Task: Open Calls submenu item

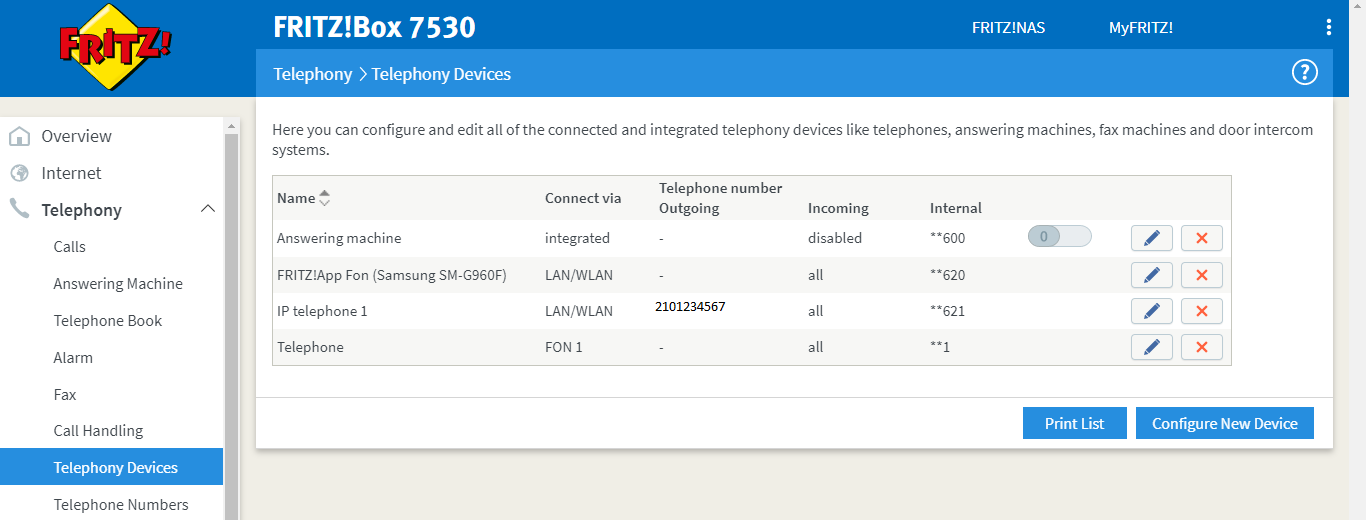Action: click(x=70, y=247)
